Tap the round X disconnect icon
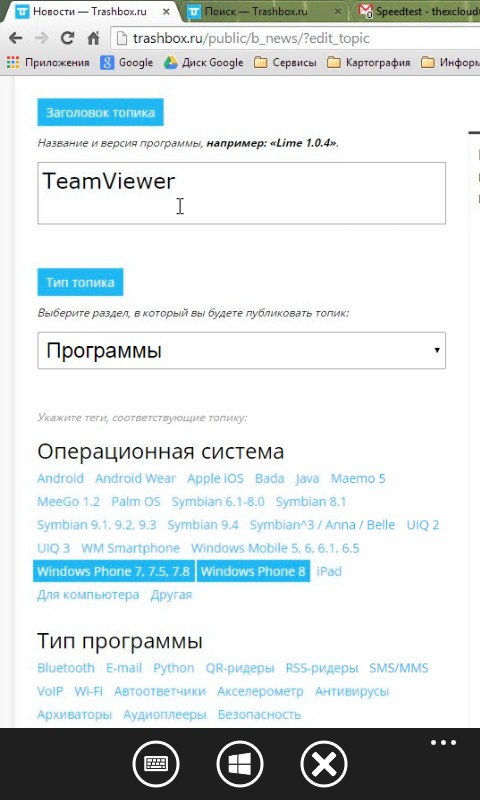This screenshot has width=480, height=800. 324,764
